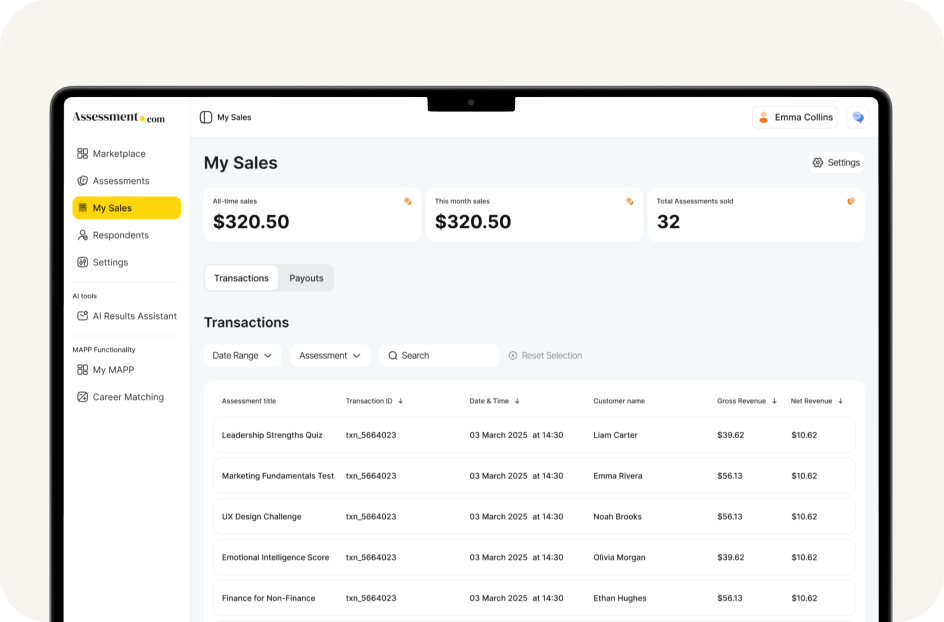Sort by Transaction ID using its arrow

point(401,400)
